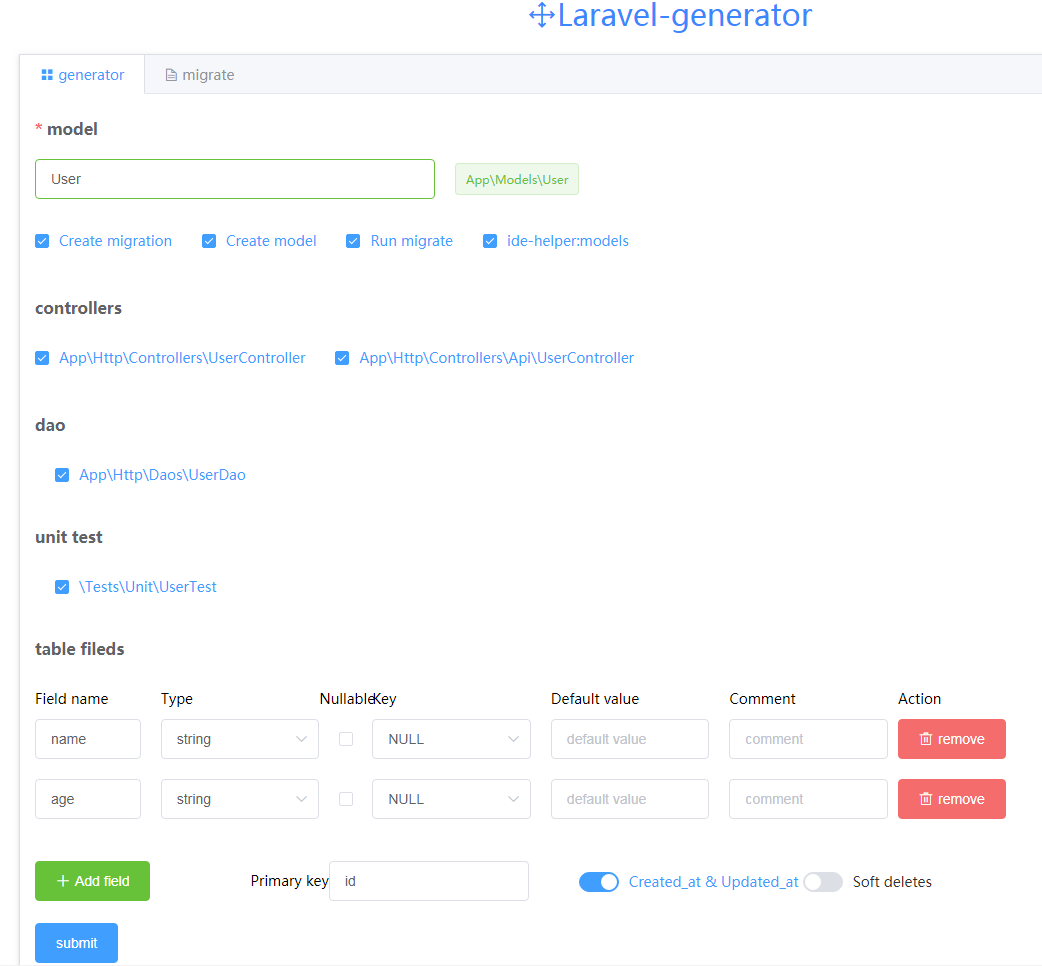Click the blue submit button
This screenshot has height=966, width=1042.
click(x=76, y=943)
